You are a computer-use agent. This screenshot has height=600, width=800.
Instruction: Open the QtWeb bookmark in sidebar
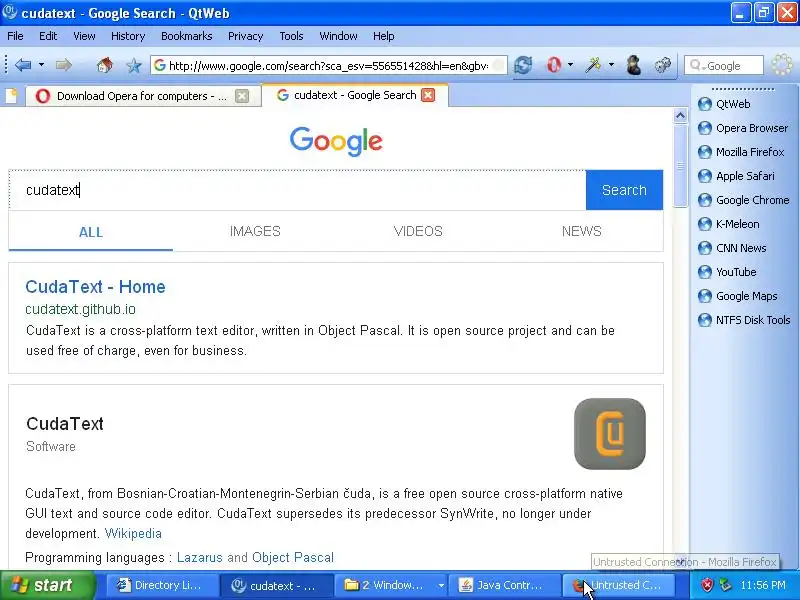(724, 104)
